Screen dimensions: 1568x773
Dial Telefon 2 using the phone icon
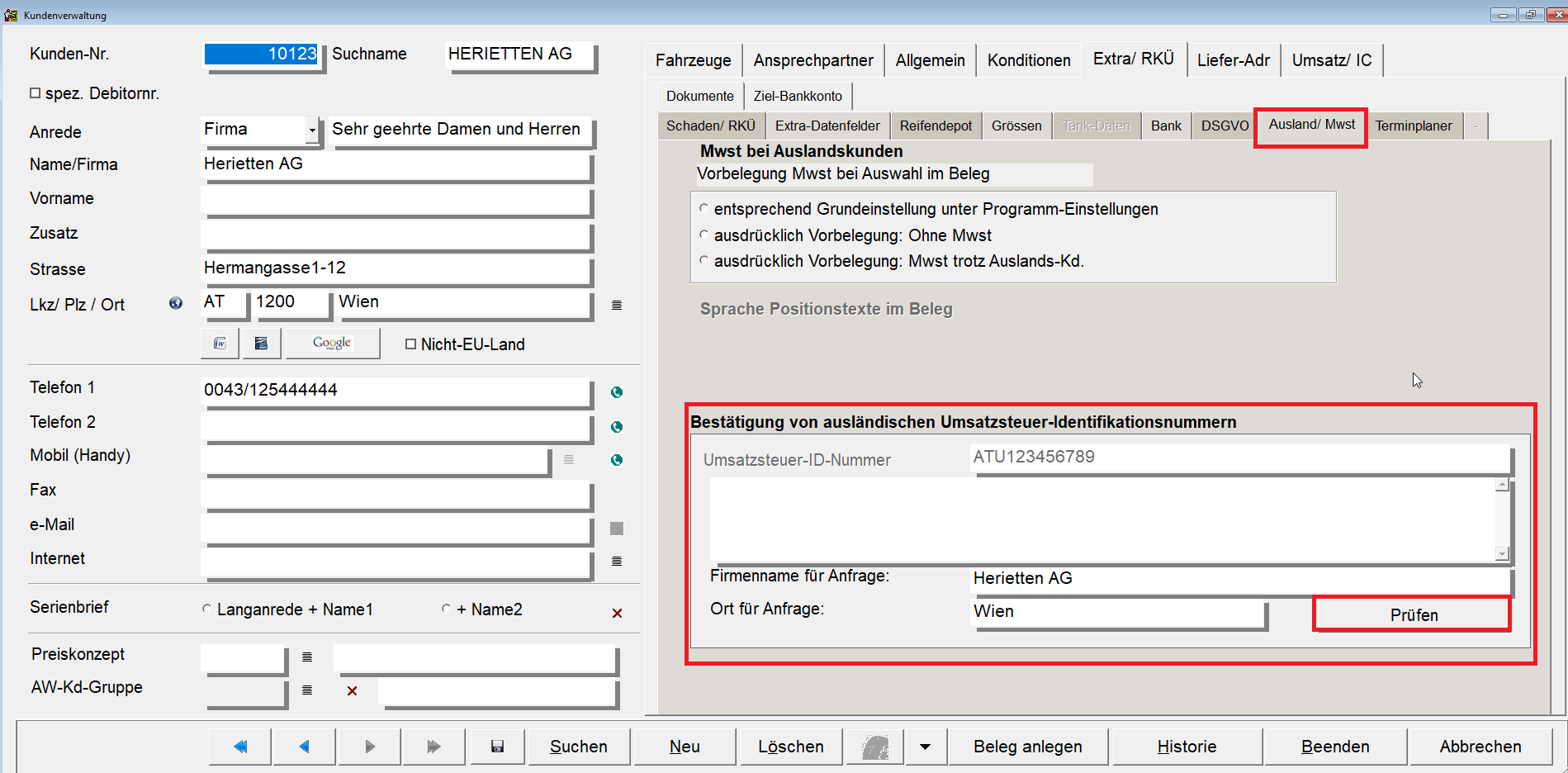(617, 427)
